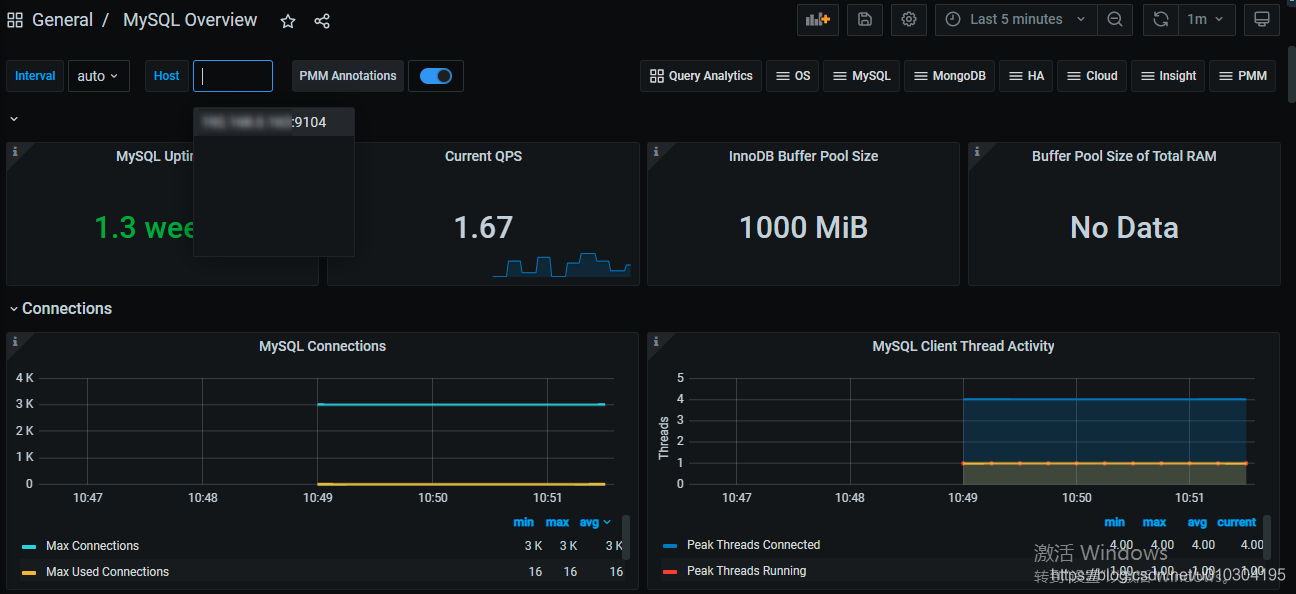1296x594 pixels.
Task: Click the Interval variable label
Action: point(35,76)
